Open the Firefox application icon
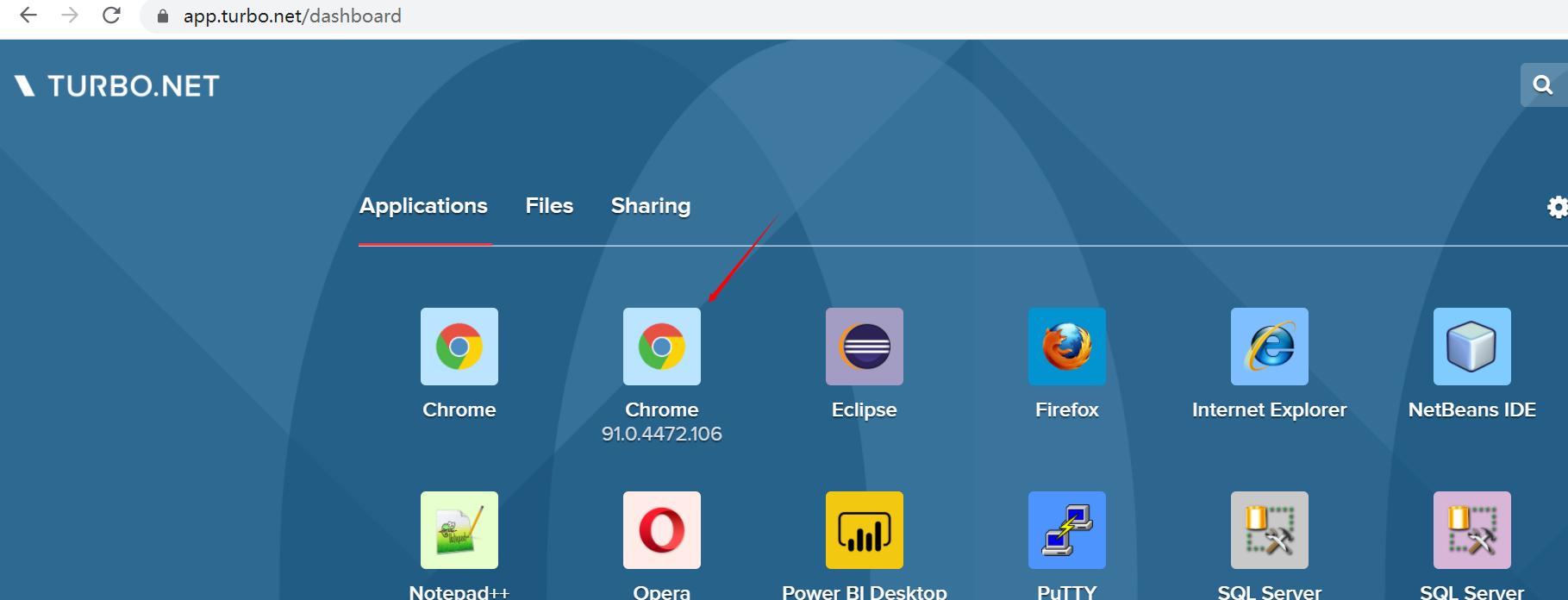The height and width of the screenshot is (600, 1568). 1067,347
